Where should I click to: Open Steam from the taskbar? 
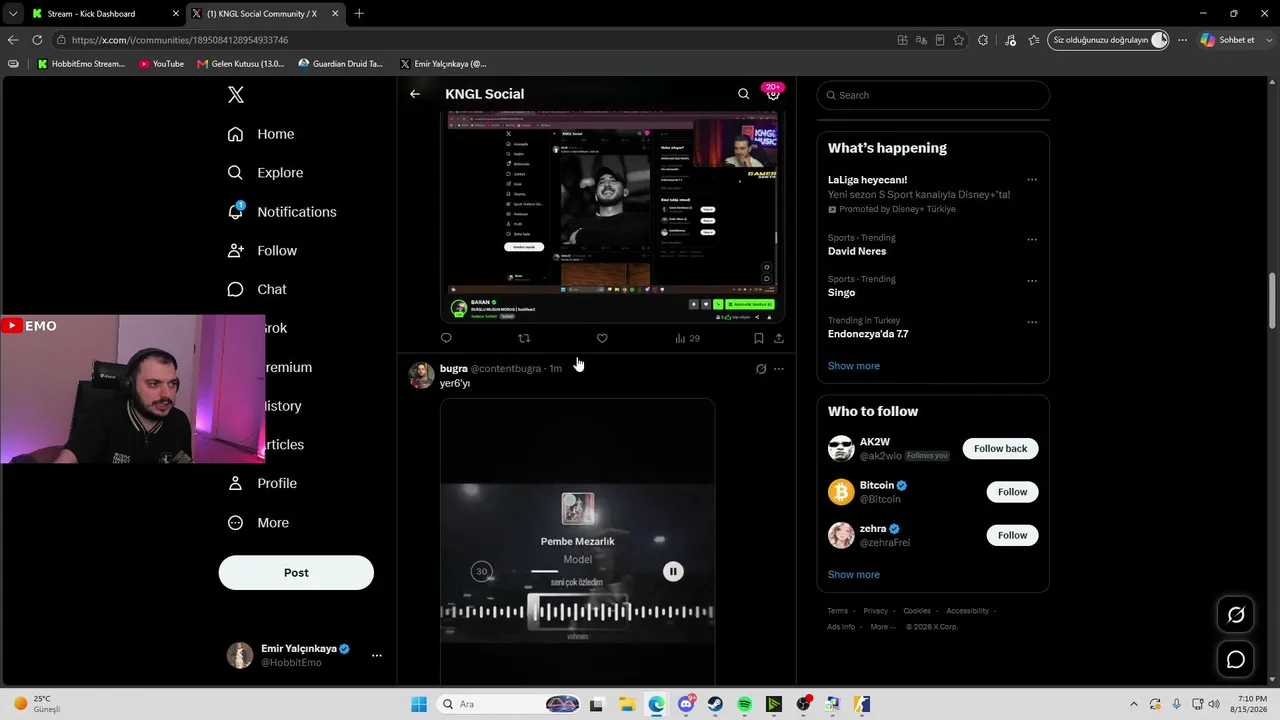pos(716,704)
